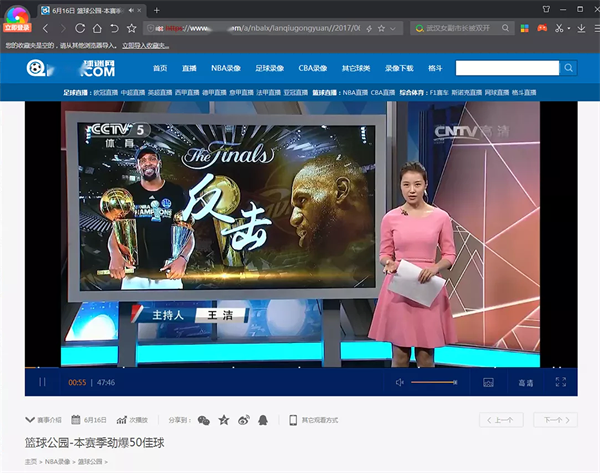600x473 pixels.
Task: Adjust the player volume slider
Action: (434, 382)
